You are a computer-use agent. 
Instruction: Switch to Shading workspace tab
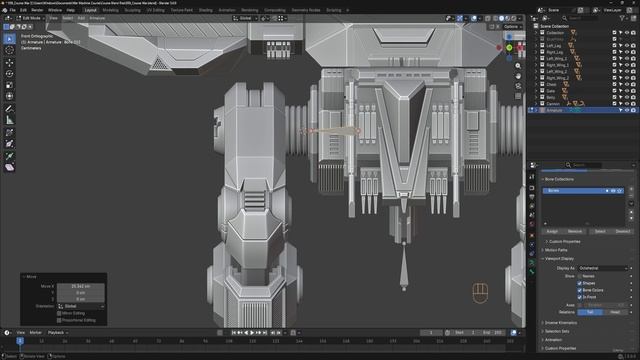tap(205, 10)
